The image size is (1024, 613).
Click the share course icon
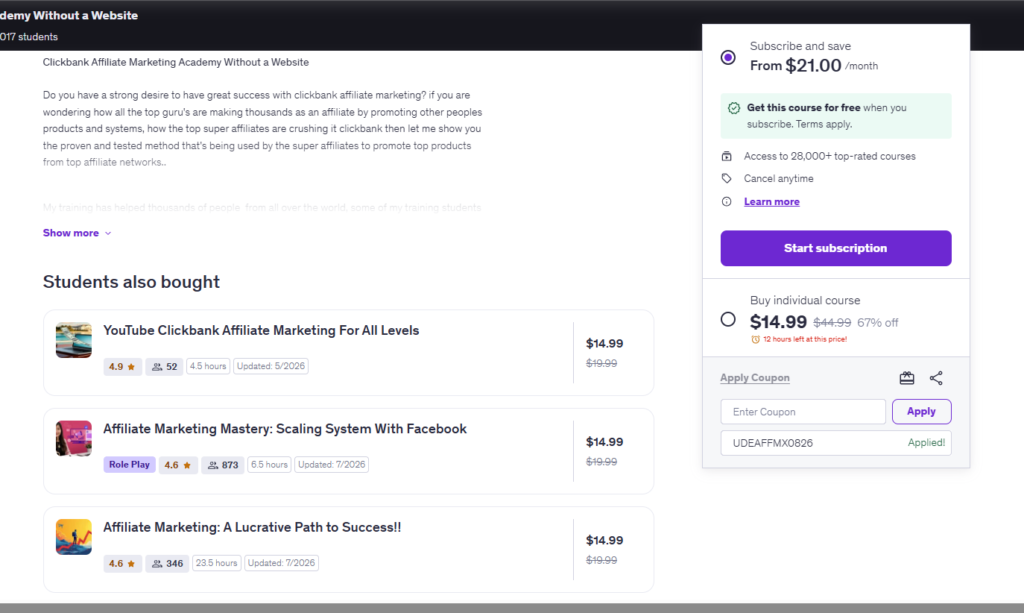(936, 378)
